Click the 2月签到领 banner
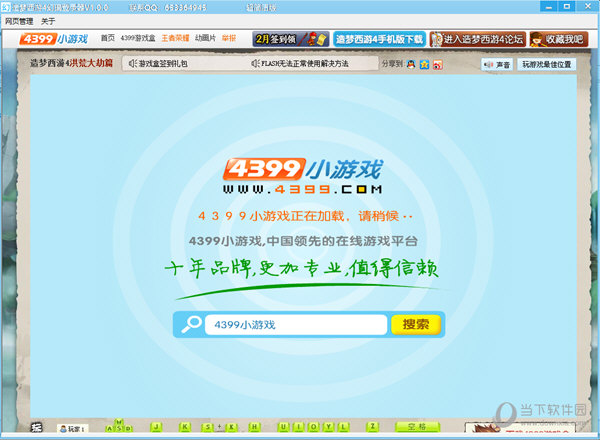Screen dimensions: 600x440 (x=291, y=39)
